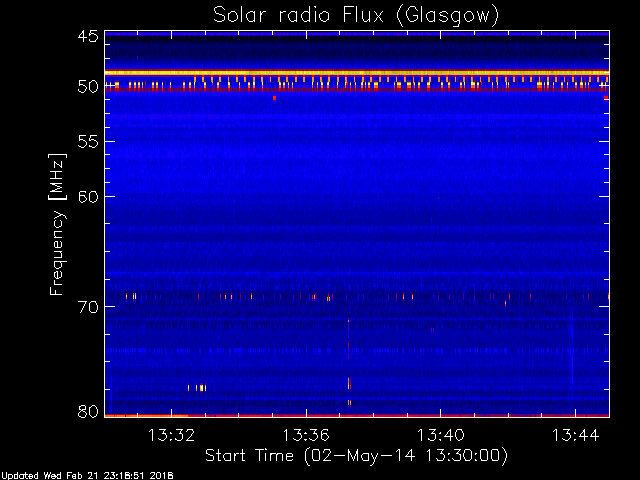640x480 pixels.
Task: Click the bright yellow band near 49 MHz
Action: pyautogui.click(x=357, y=73)
